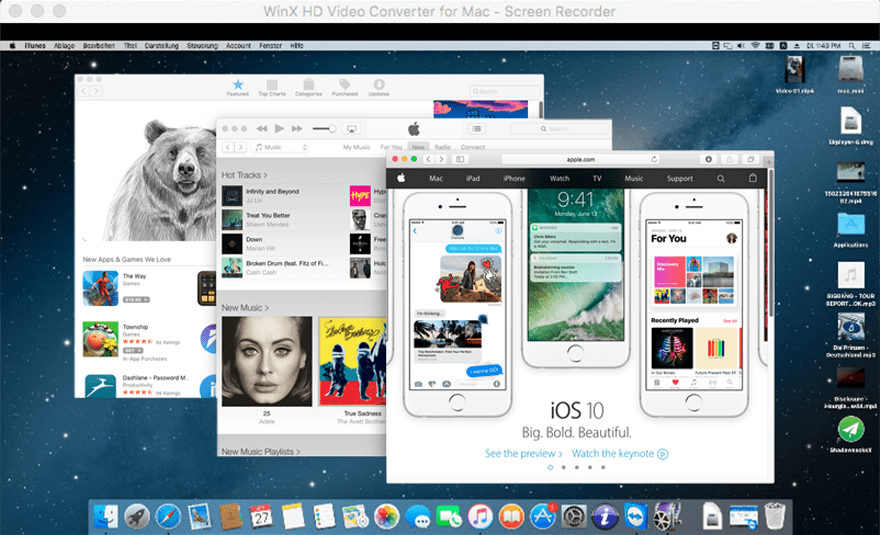This screenshot has height=535, width=880.
Task: Click the App Store search field
Action: coord(505,91)
